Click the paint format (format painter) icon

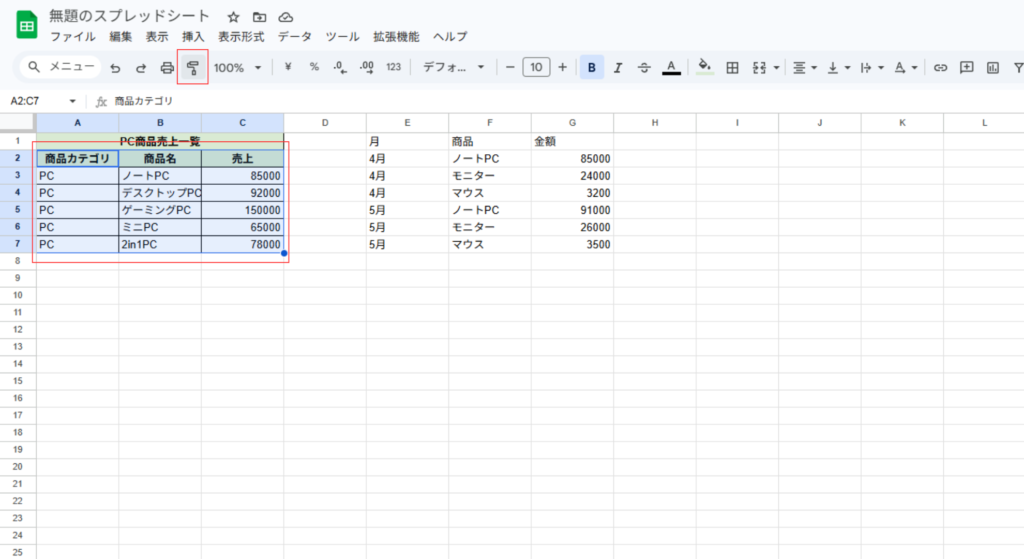pos(192,68)
